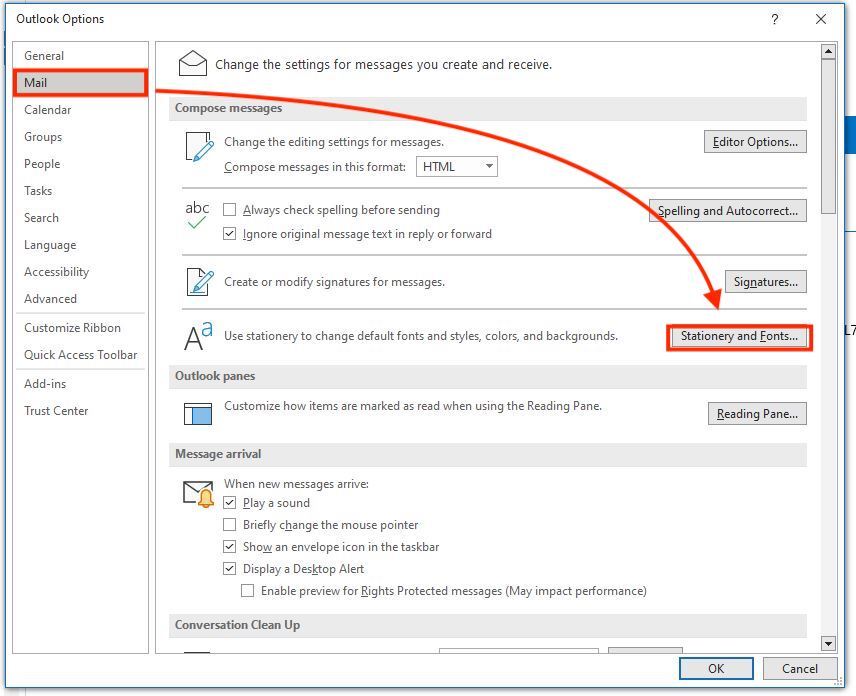This screenshot has width=856, height=696.
Task: Open Spelling and Autocorrect settings
Action: (727, 211)
